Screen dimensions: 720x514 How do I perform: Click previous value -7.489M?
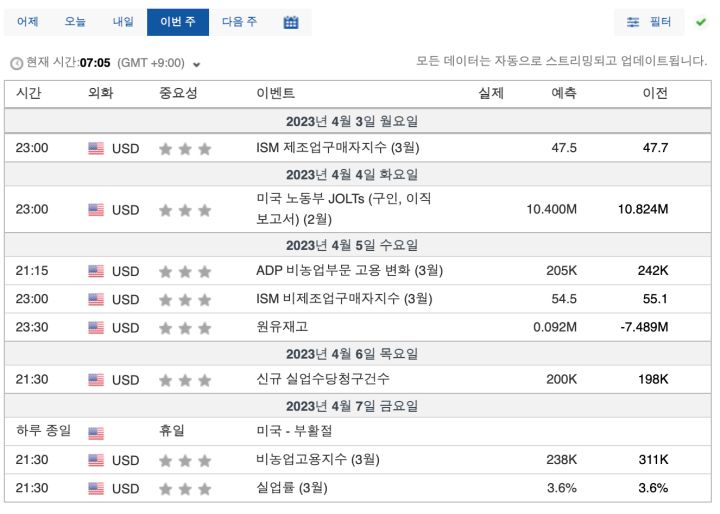point(644,328)
